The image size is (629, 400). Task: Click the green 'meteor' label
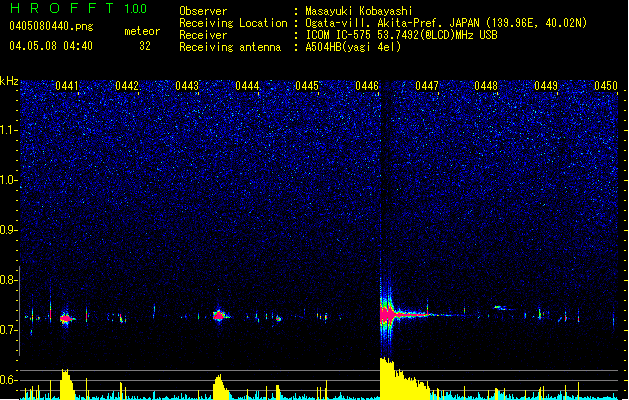point(142,31)
